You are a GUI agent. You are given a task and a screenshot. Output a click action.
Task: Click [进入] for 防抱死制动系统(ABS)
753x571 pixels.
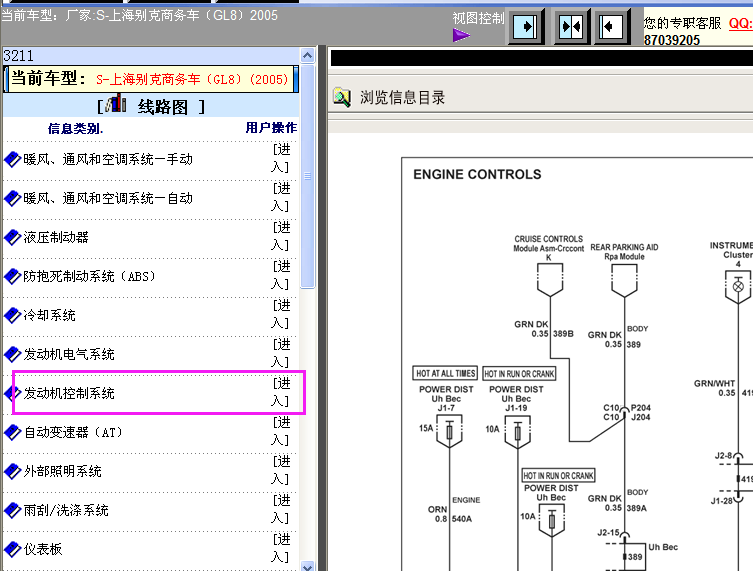(x=281, y=275)
